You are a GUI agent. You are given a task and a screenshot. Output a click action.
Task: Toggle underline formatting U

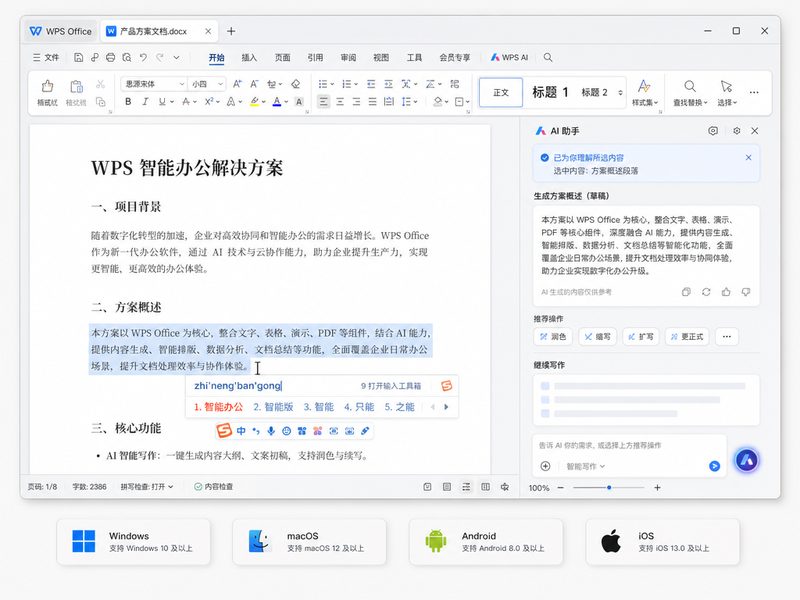tap(162, 102)
